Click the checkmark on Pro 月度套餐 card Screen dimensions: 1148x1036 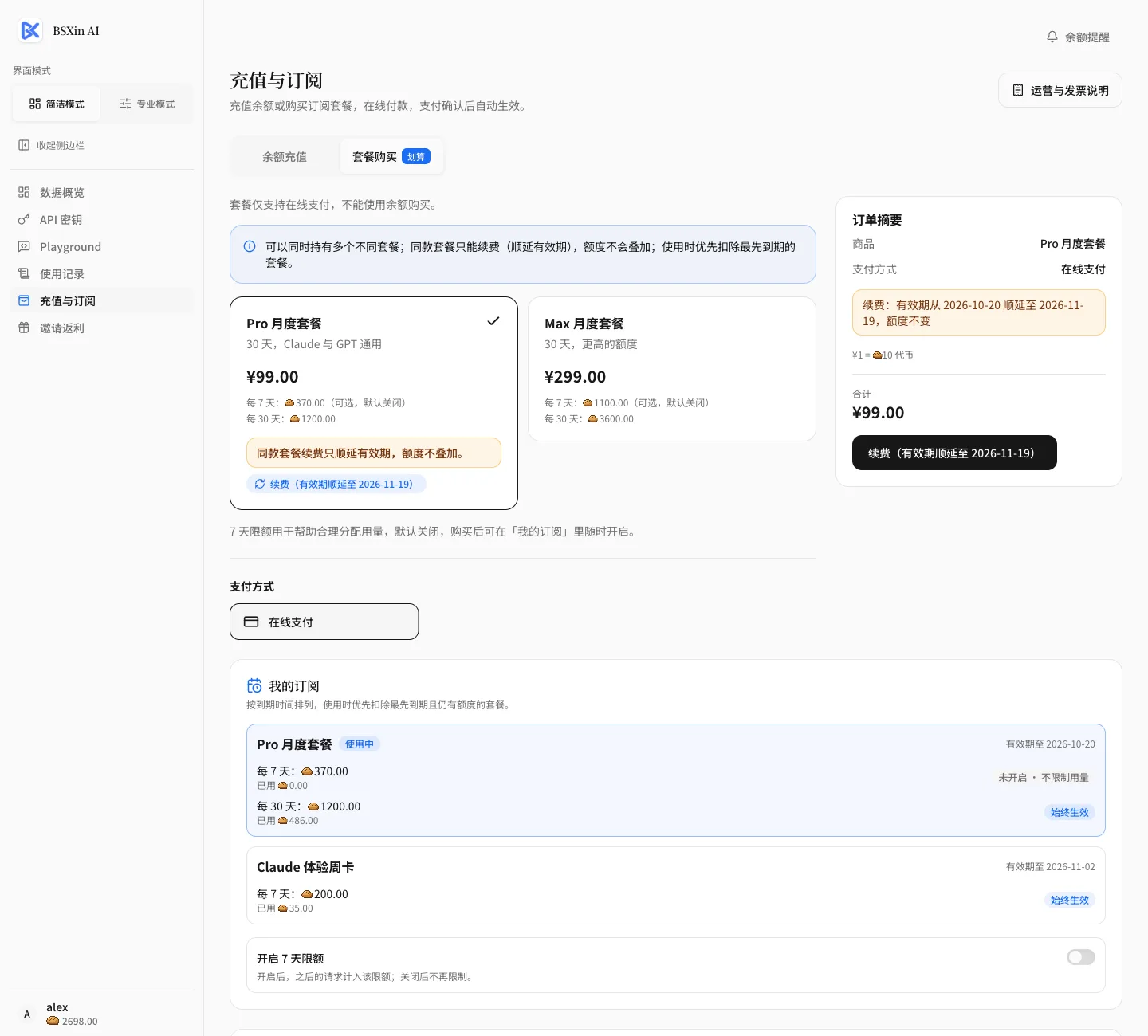coord(493,321)
